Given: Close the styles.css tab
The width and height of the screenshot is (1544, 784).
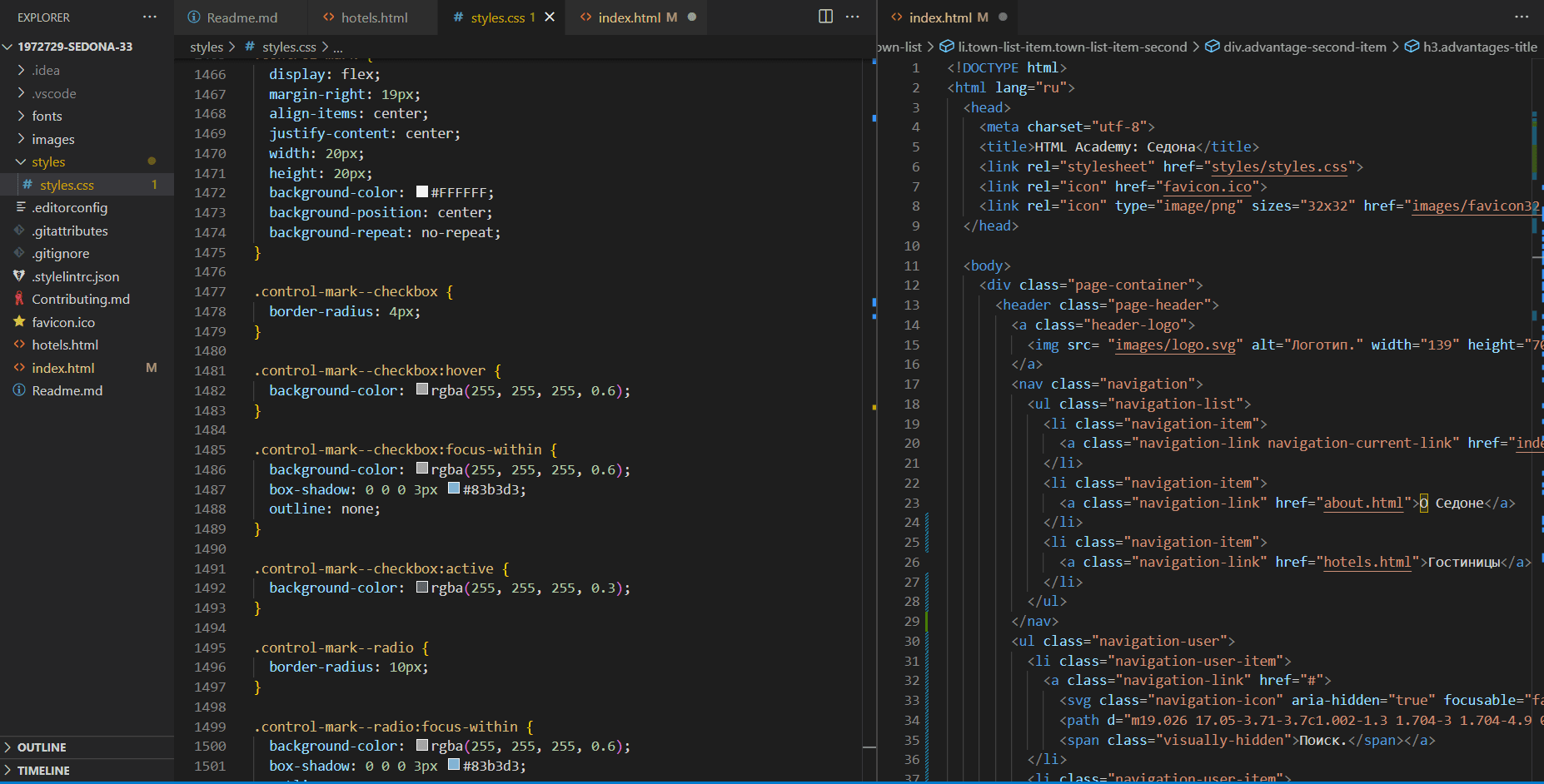Looking at the screenshot, I should pos(550,17).
